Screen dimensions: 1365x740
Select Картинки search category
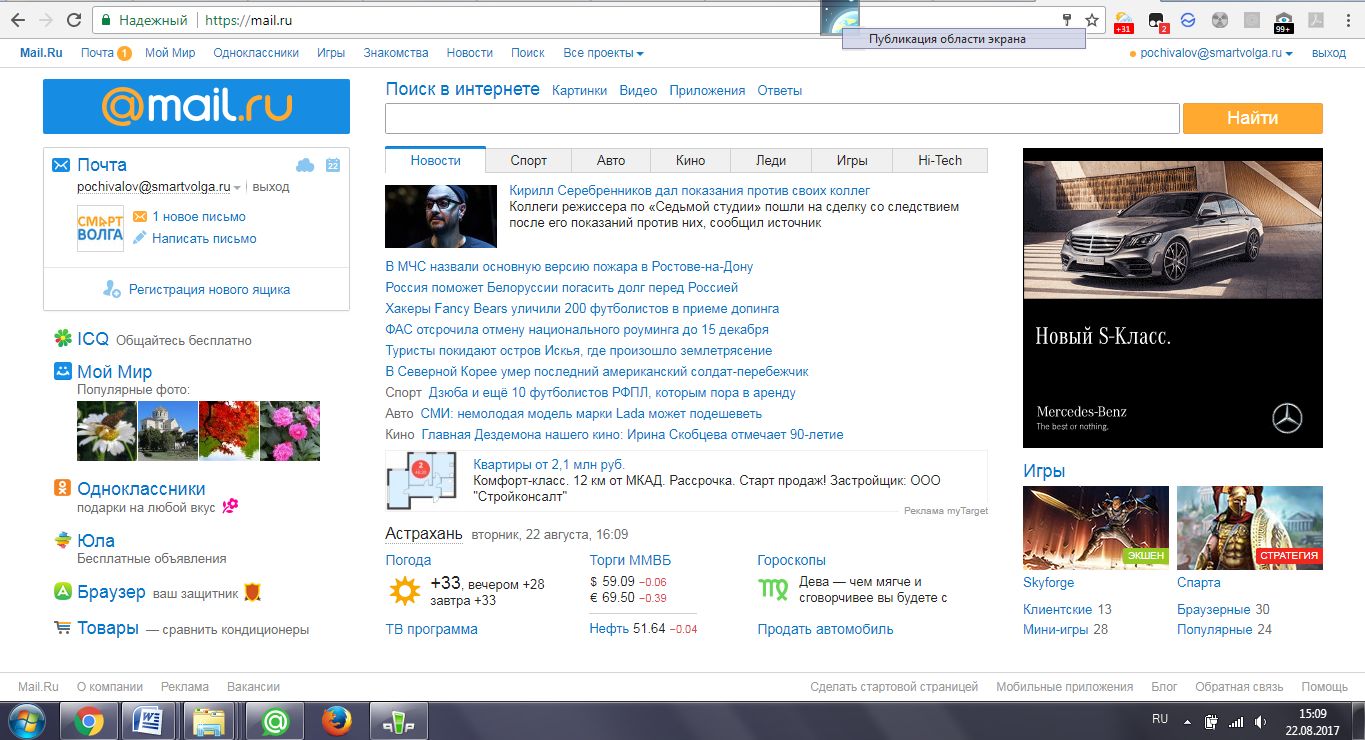pyautogui.click(x=579, y=90)
